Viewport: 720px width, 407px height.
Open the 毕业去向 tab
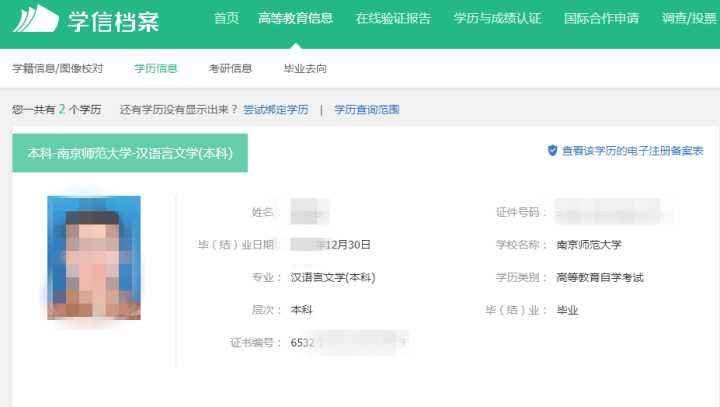305,69
